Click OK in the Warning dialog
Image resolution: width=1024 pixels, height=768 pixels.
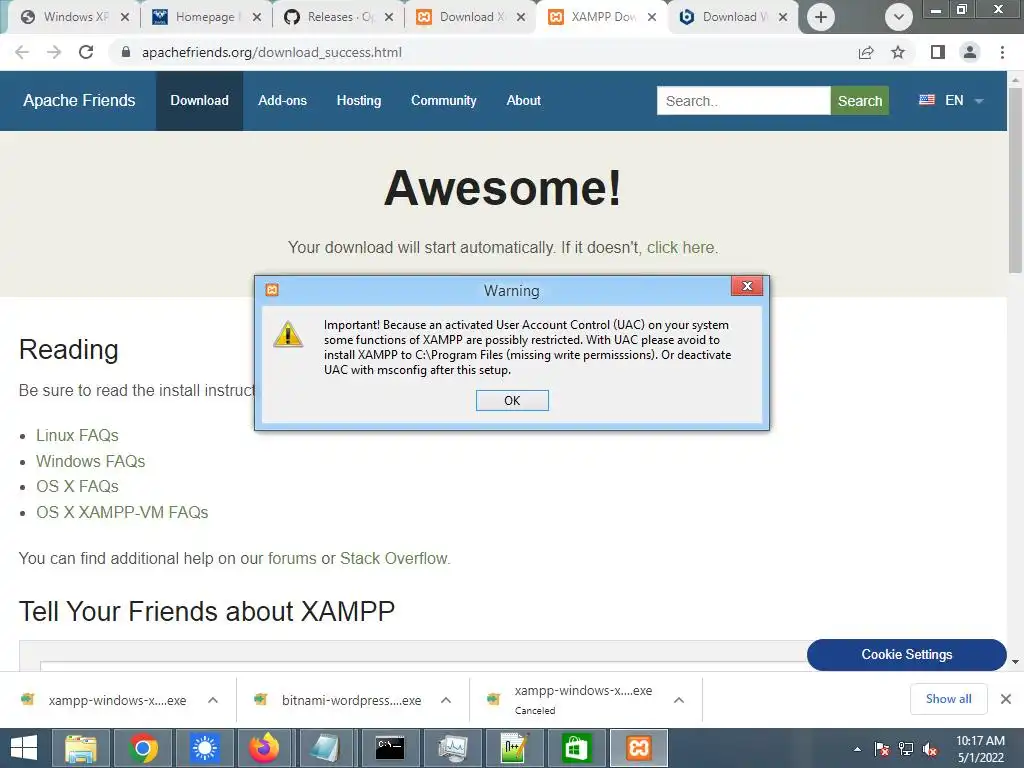click(x=512, y=400)
